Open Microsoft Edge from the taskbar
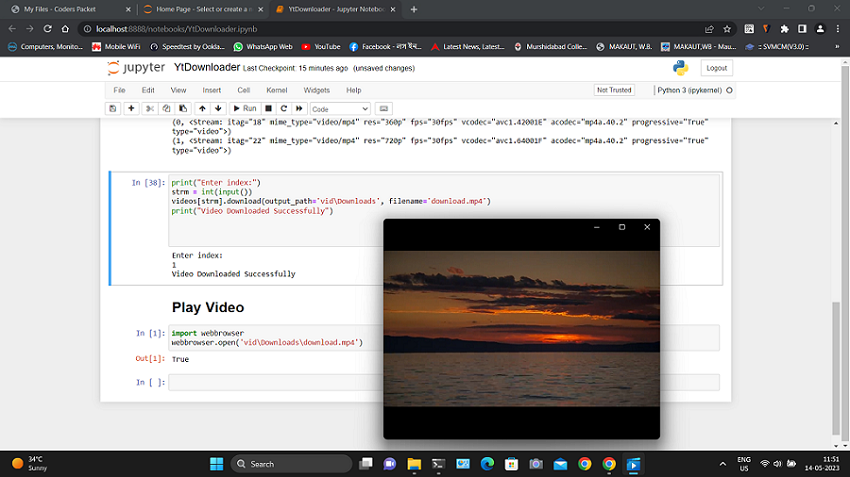The image size is (850, 477). [487, 464]
